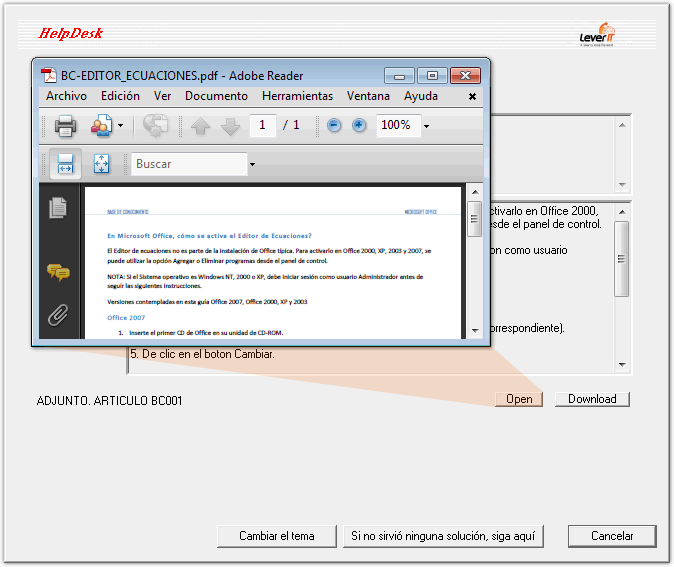Minimize the Adobe Reader window
The image size is (674, 567).
tap(399, 76)
